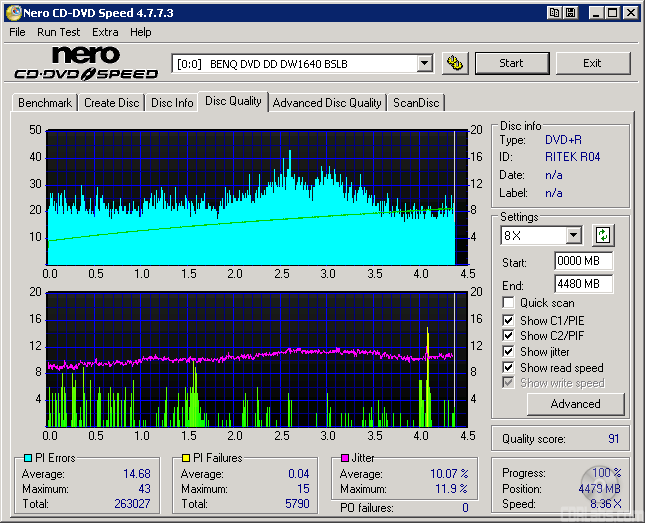Click the floppy disk save icon
The image size is (645, 523).
tap(570, 13)
